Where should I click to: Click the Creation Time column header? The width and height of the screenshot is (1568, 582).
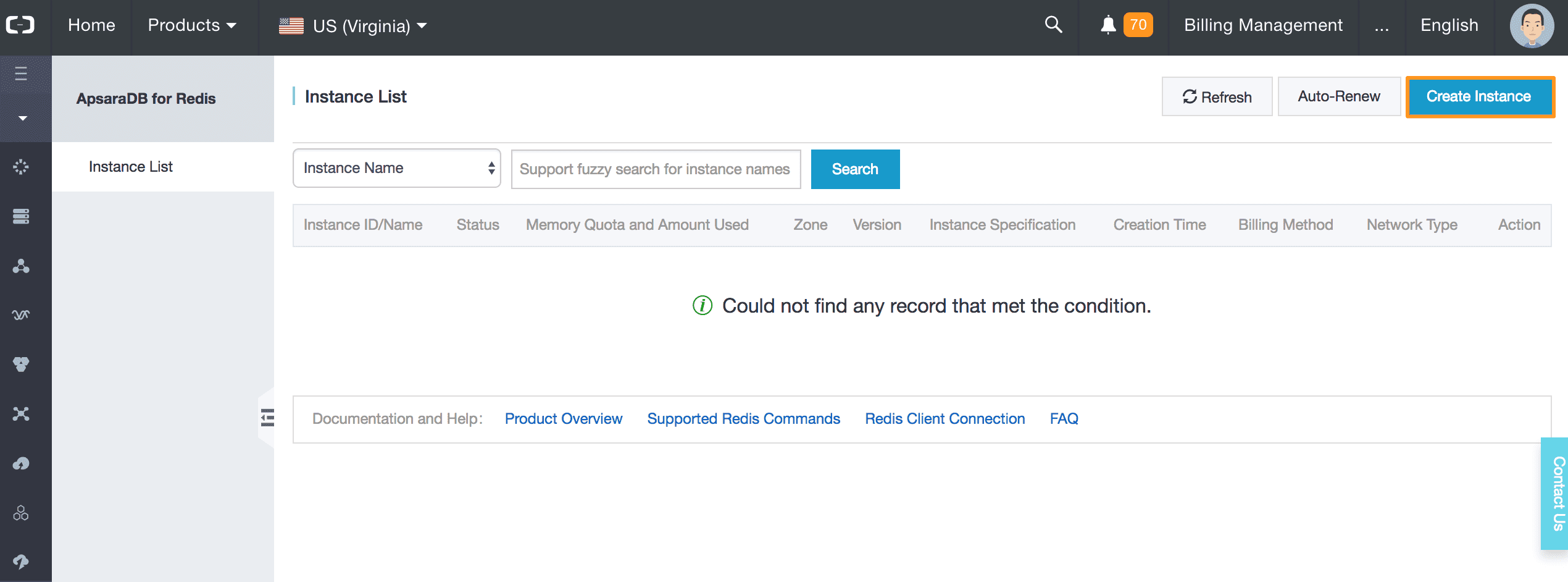[1159, 225]
